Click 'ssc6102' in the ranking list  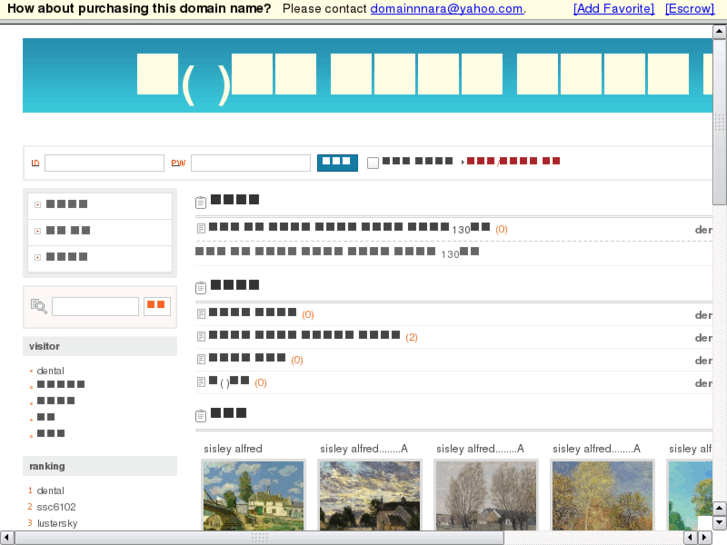point(56,507)
